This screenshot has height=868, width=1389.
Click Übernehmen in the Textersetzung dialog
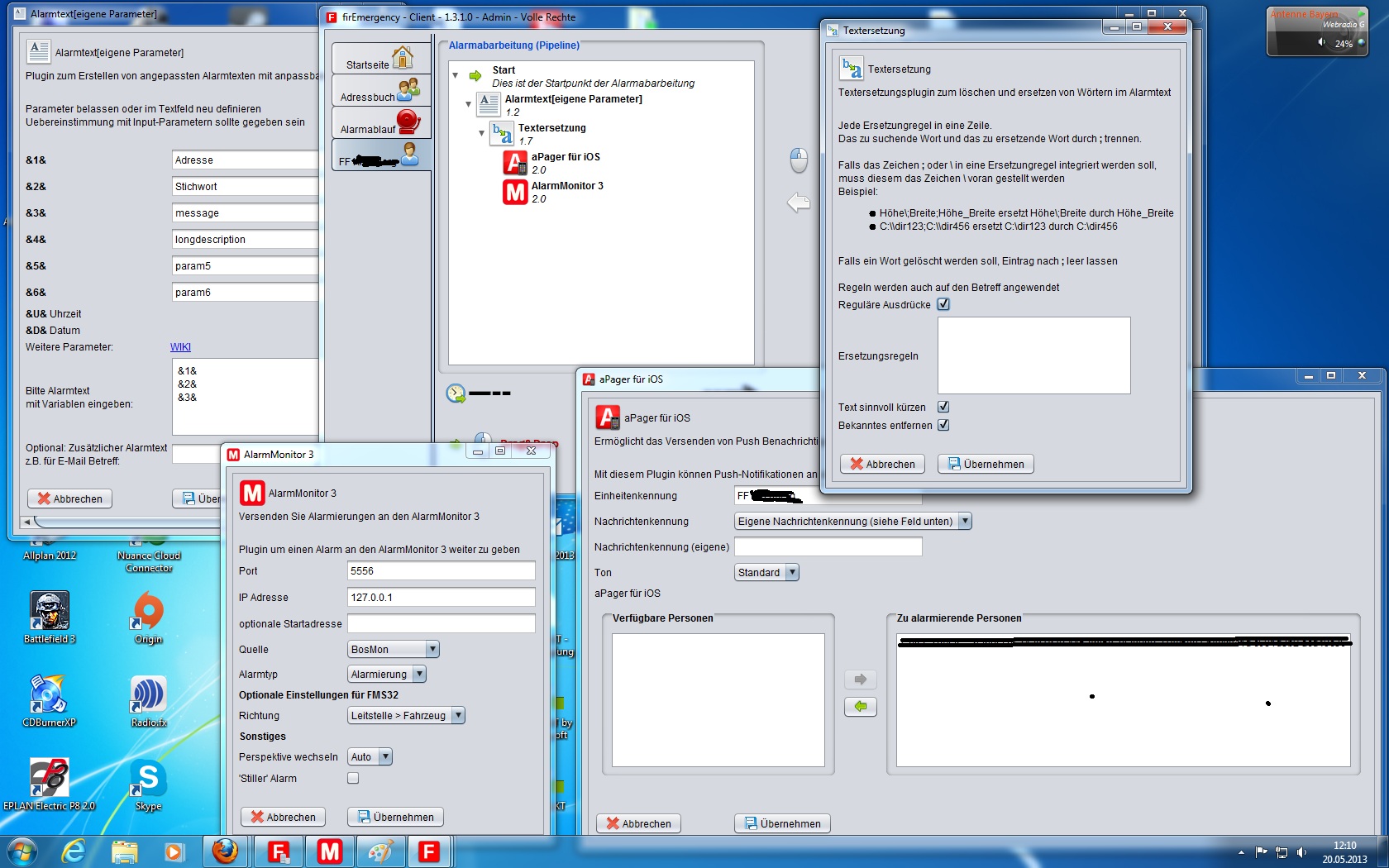point(986,464)
